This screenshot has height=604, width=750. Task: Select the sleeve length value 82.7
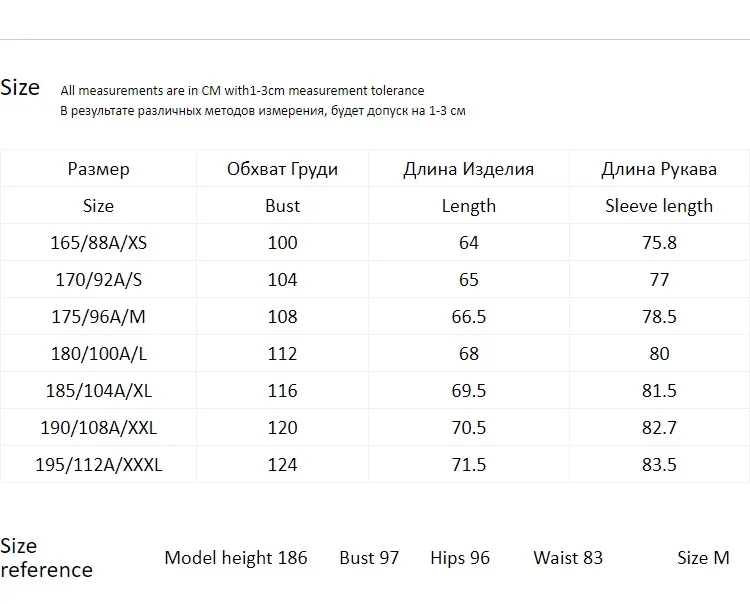[x=659, y=428]
